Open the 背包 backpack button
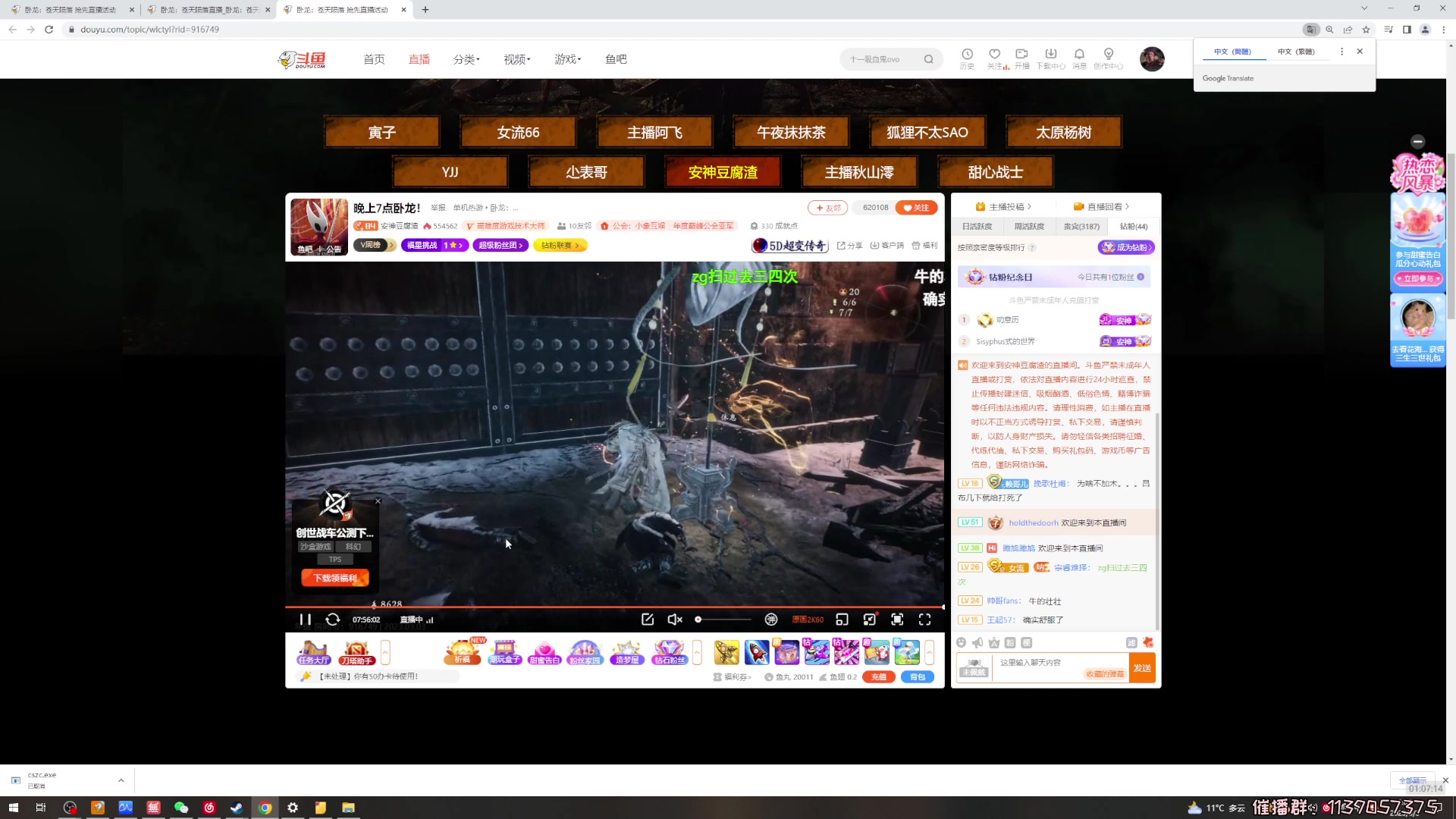 918,677
